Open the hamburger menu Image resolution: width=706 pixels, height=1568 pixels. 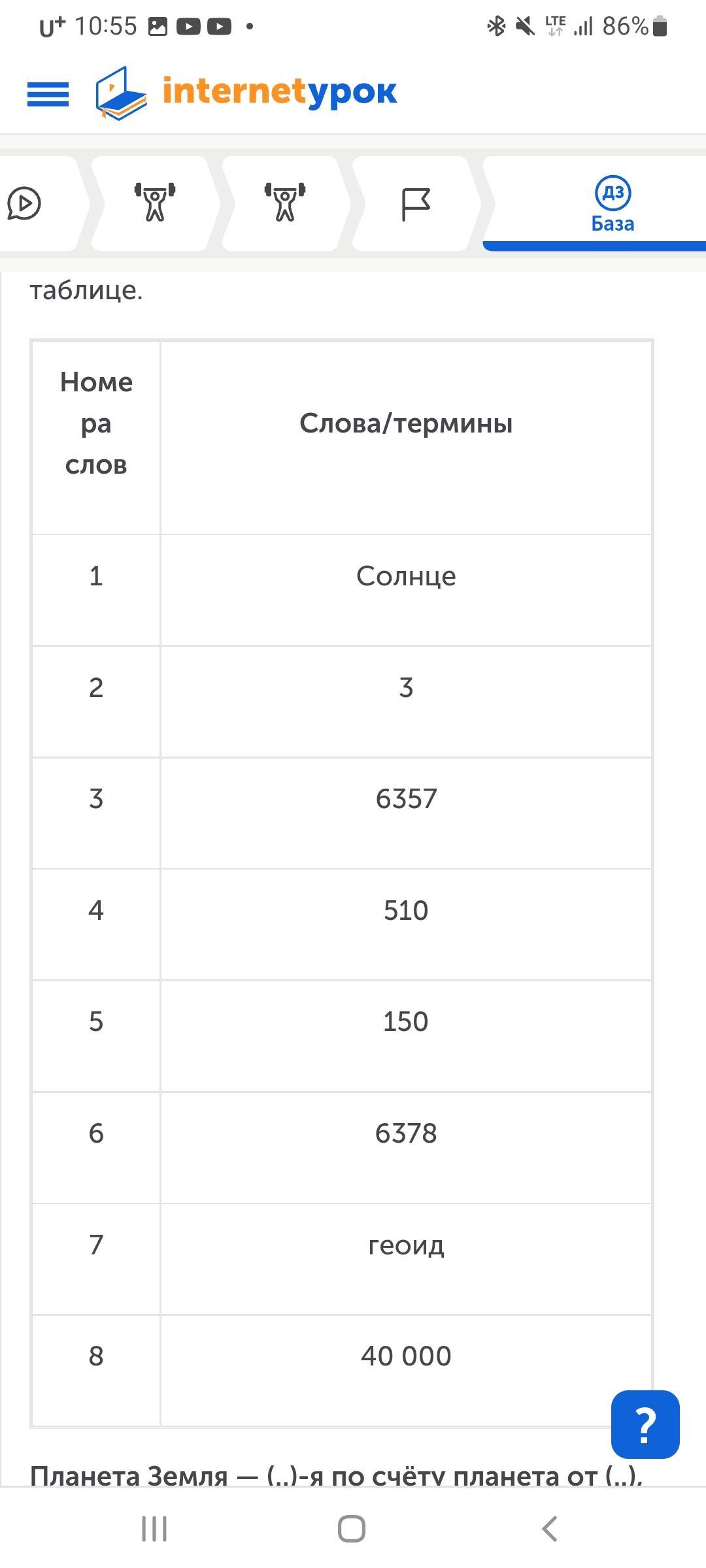(48, 93)
